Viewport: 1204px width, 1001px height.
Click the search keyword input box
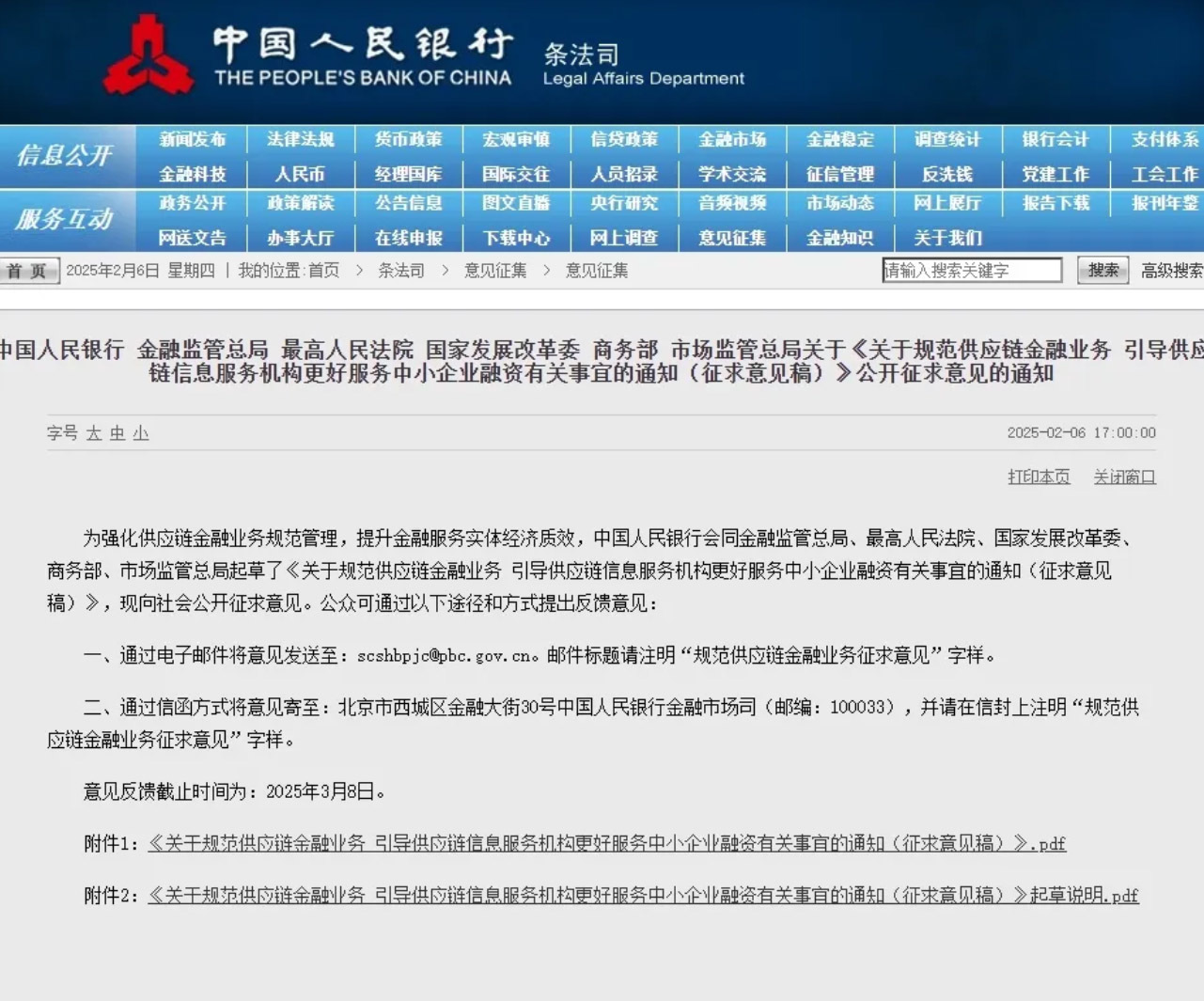(972, 270)
